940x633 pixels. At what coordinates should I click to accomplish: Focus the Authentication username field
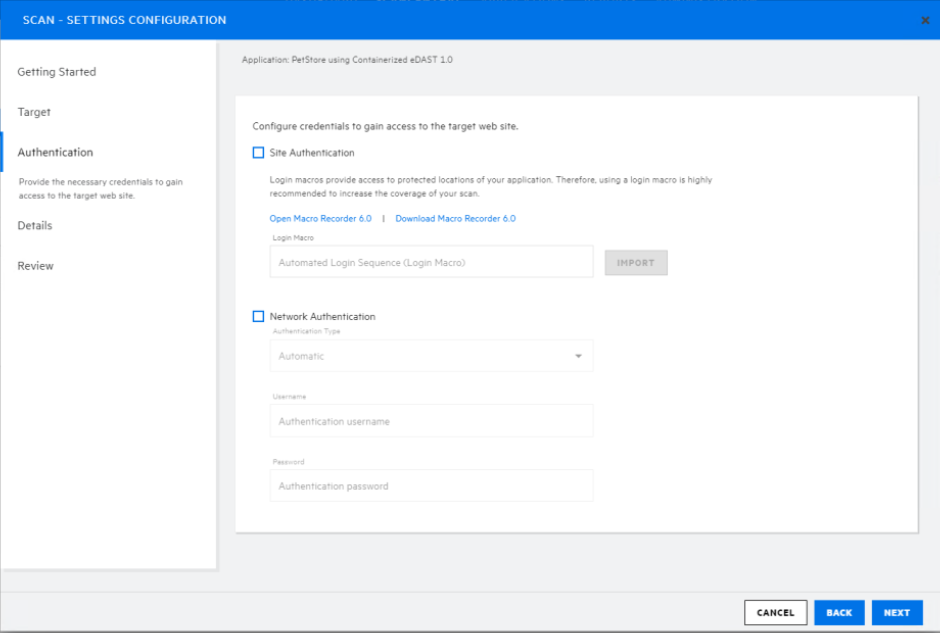[x=431, y=420]
